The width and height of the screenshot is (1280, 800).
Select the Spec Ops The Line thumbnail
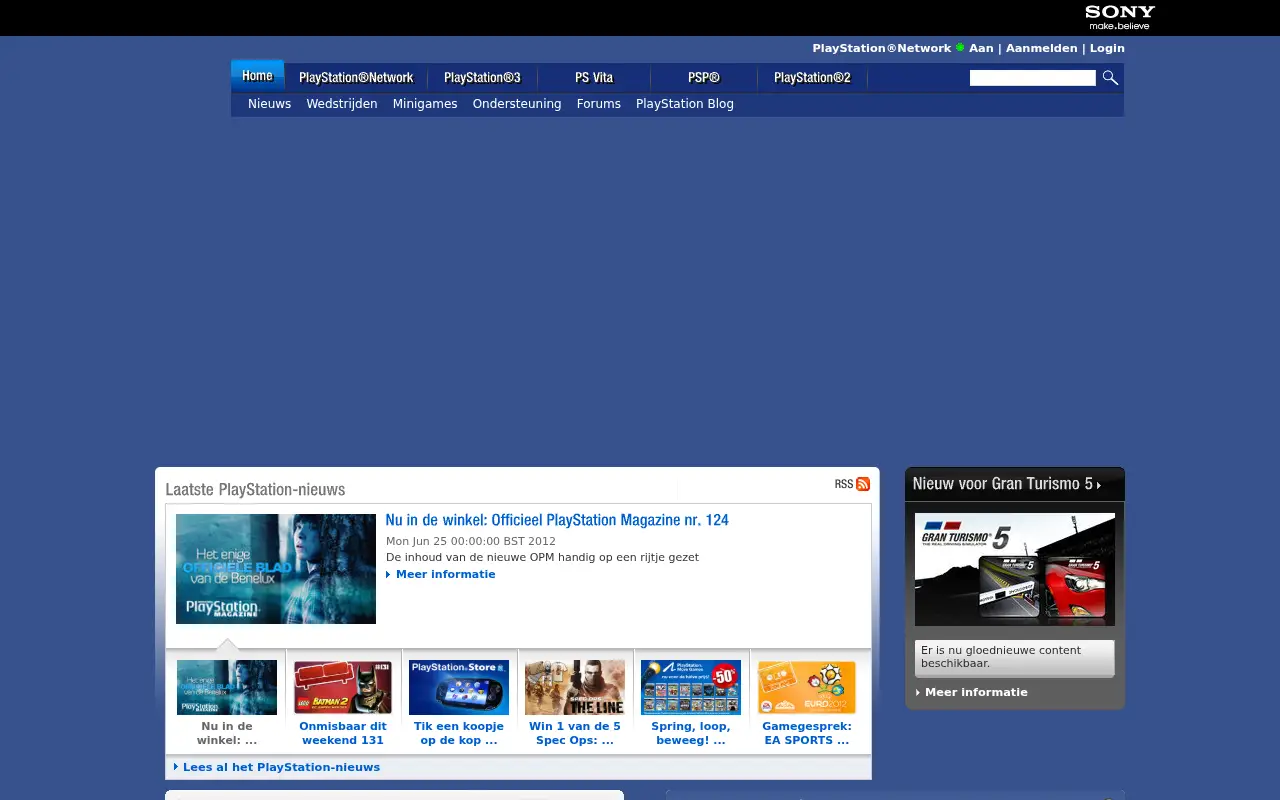575,687
